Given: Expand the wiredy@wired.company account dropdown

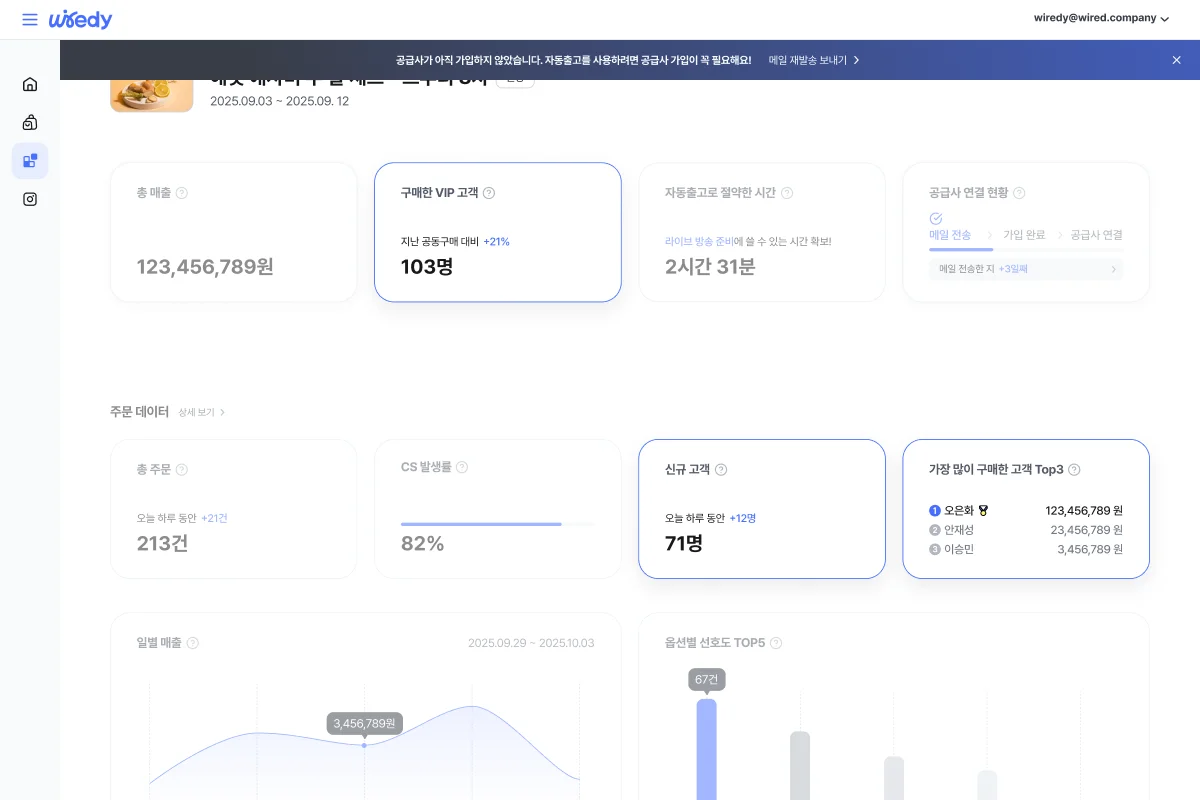Looking at the screenshot, I should pos(1100,18).
